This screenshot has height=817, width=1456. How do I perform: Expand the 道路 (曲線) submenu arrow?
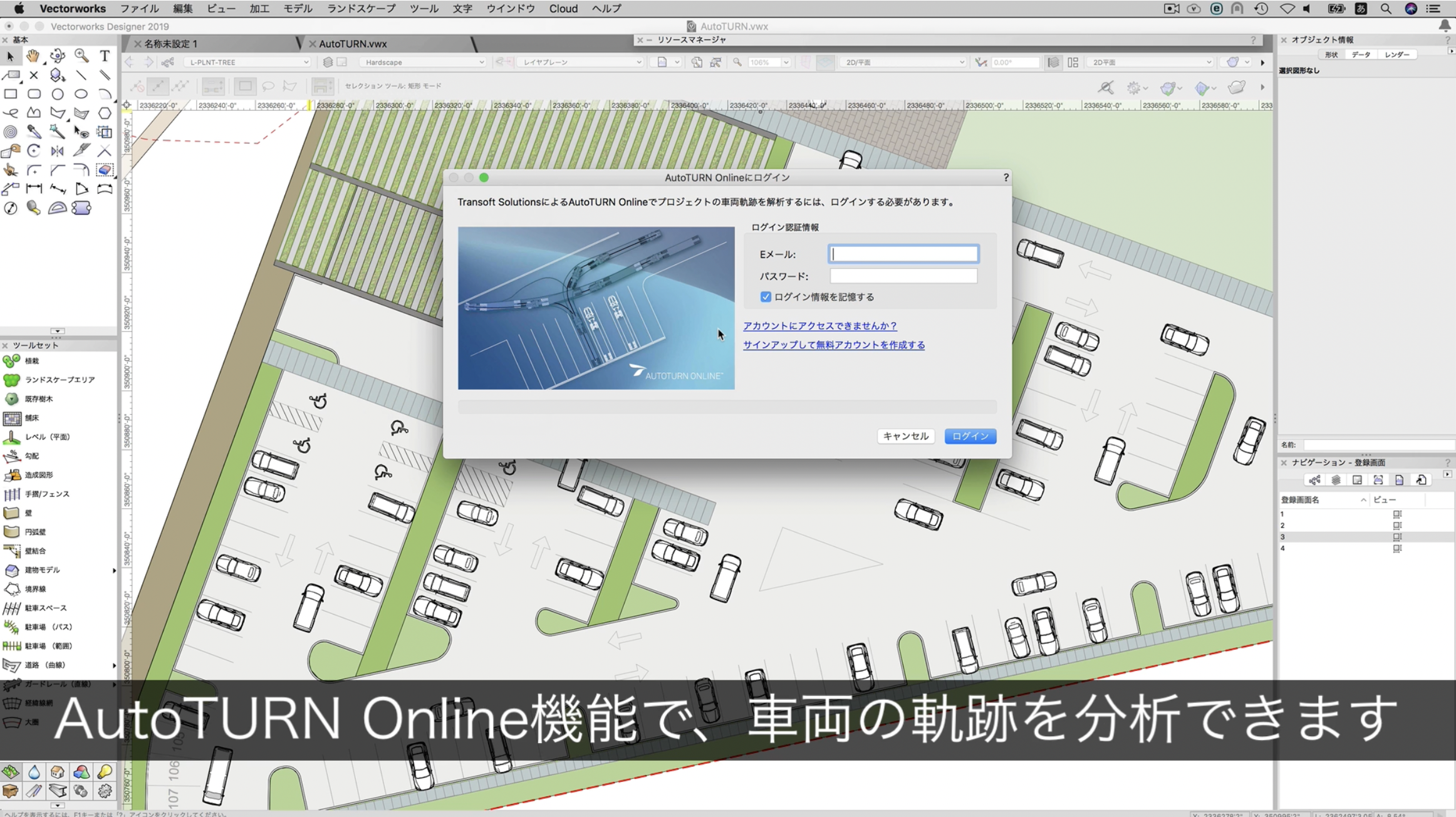(x=114, y=665)
